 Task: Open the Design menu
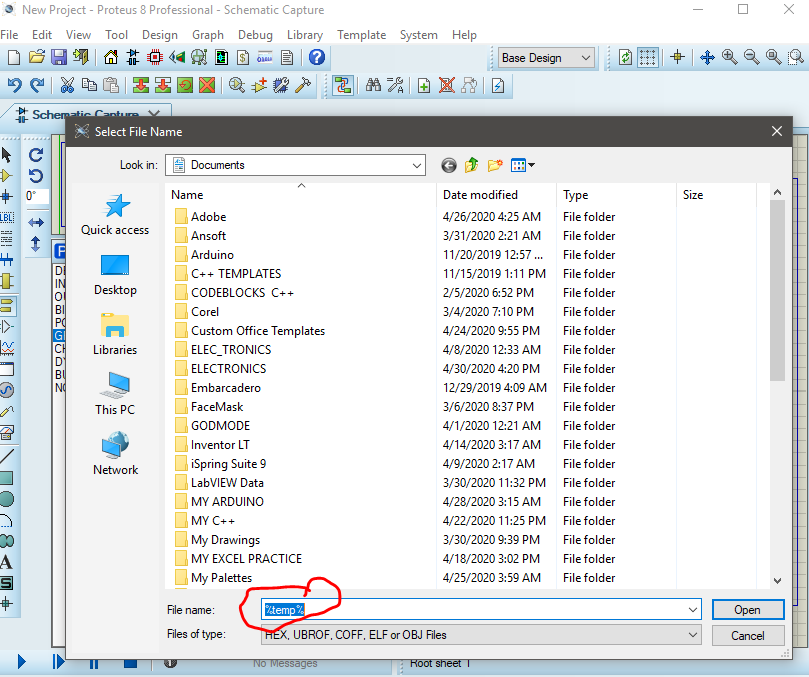160,35
